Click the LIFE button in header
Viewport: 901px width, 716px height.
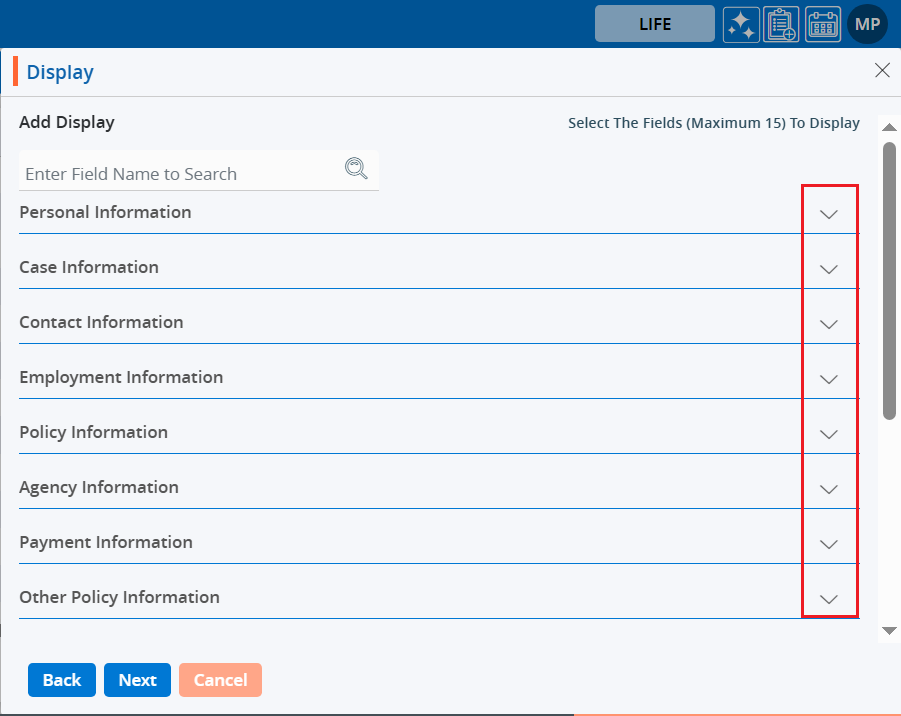coord(655,24)
